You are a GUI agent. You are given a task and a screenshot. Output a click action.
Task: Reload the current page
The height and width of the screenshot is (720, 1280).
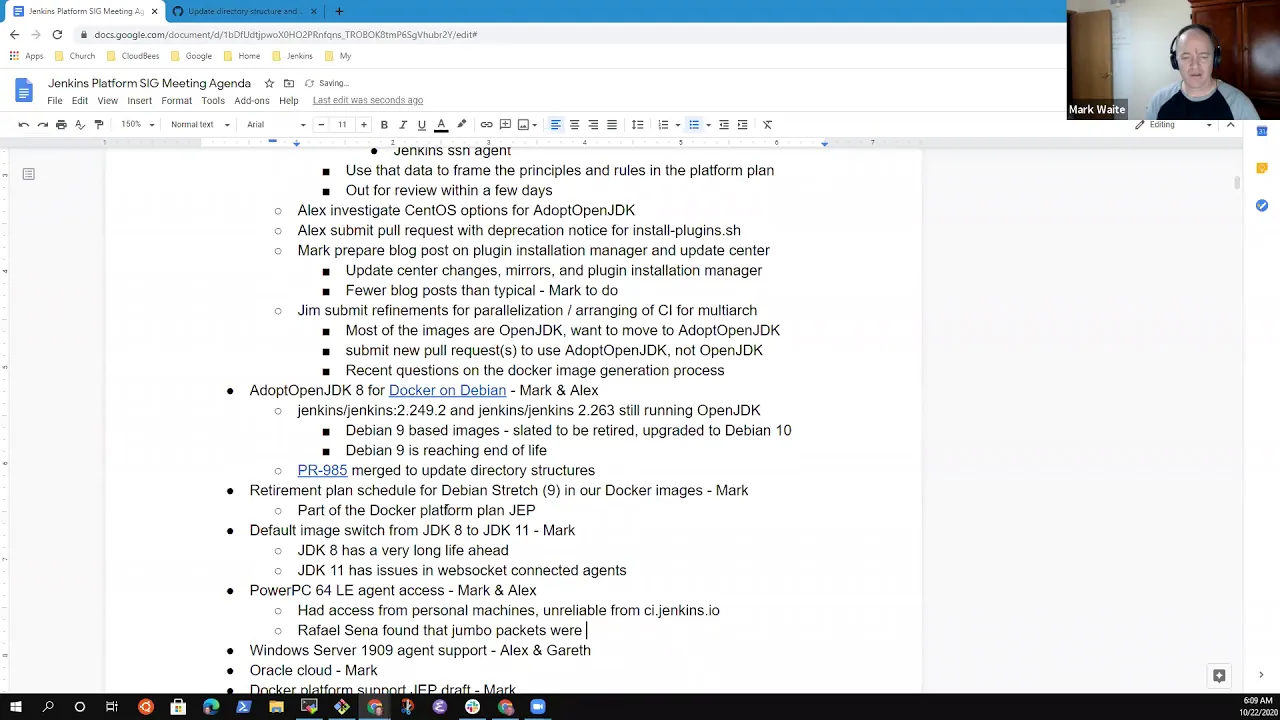57,34
